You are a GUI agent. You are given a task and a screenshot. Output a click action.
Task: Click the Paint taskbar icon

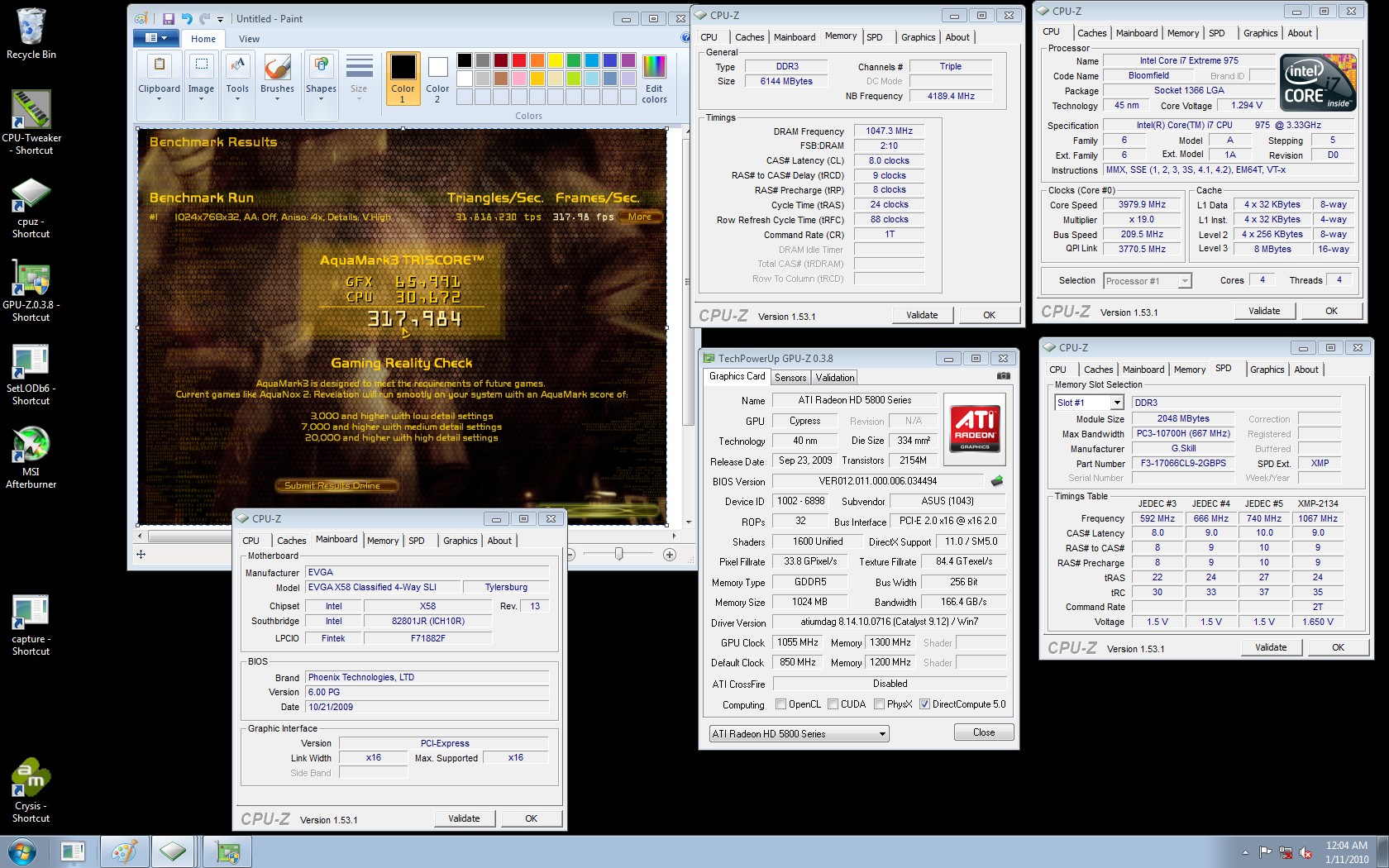tap(124, 851)
